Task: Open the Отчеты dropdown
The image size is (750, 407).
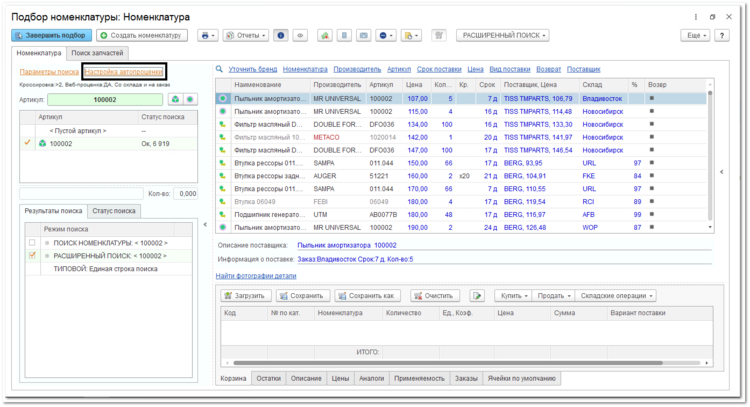Action: tap(245, 35)
